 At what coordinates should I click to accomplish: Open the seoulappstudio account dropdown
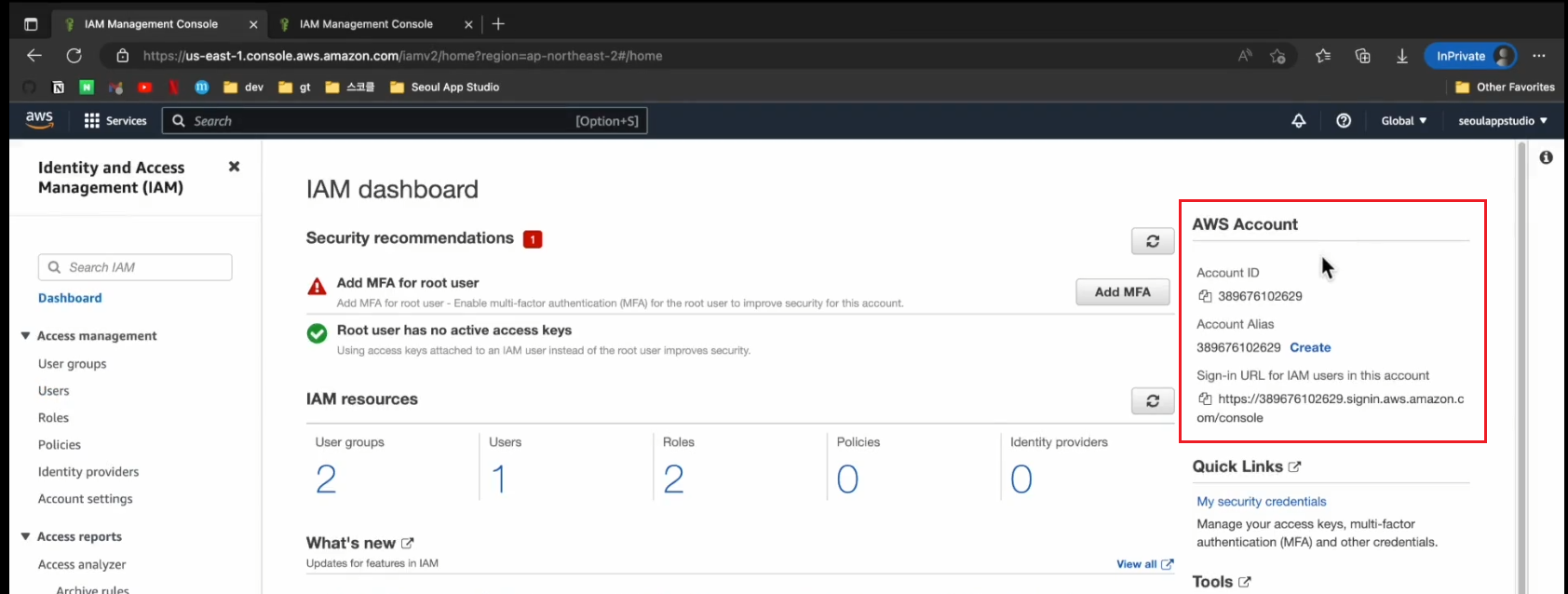pyautogui.click(x=1503, y=121)
